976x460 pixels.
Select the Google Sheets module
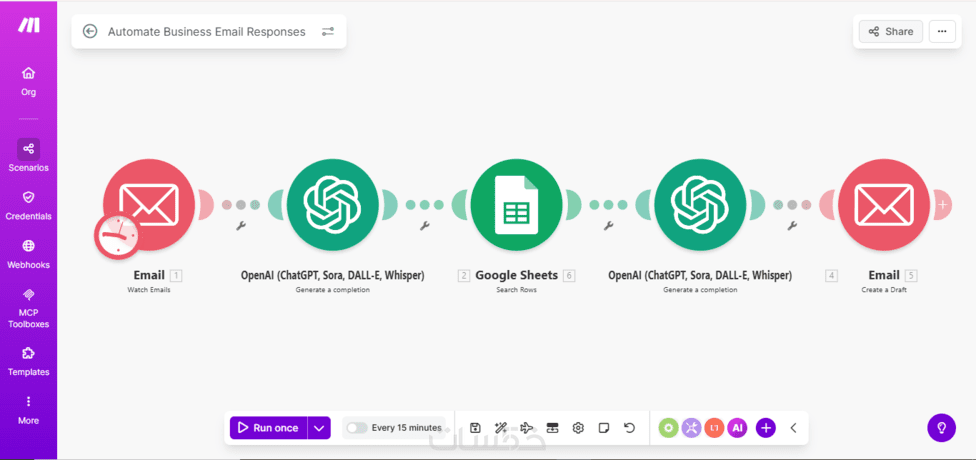click(516, 205)
